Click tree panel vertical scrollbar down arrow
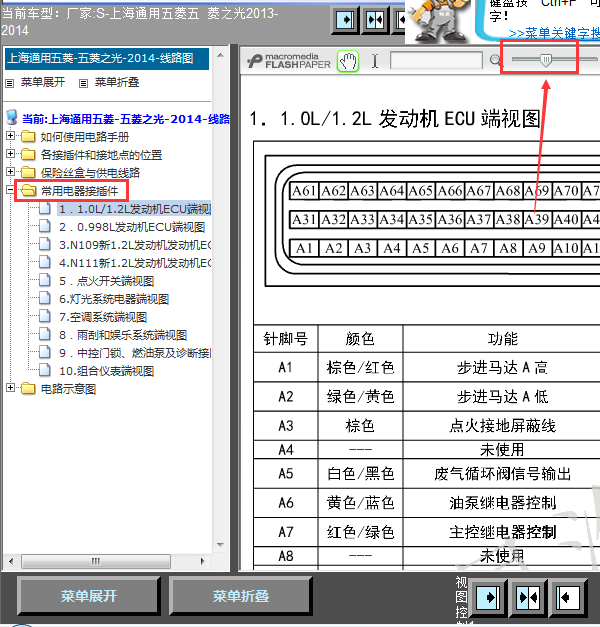The image size is (600, 627). [x=220, y=545]
